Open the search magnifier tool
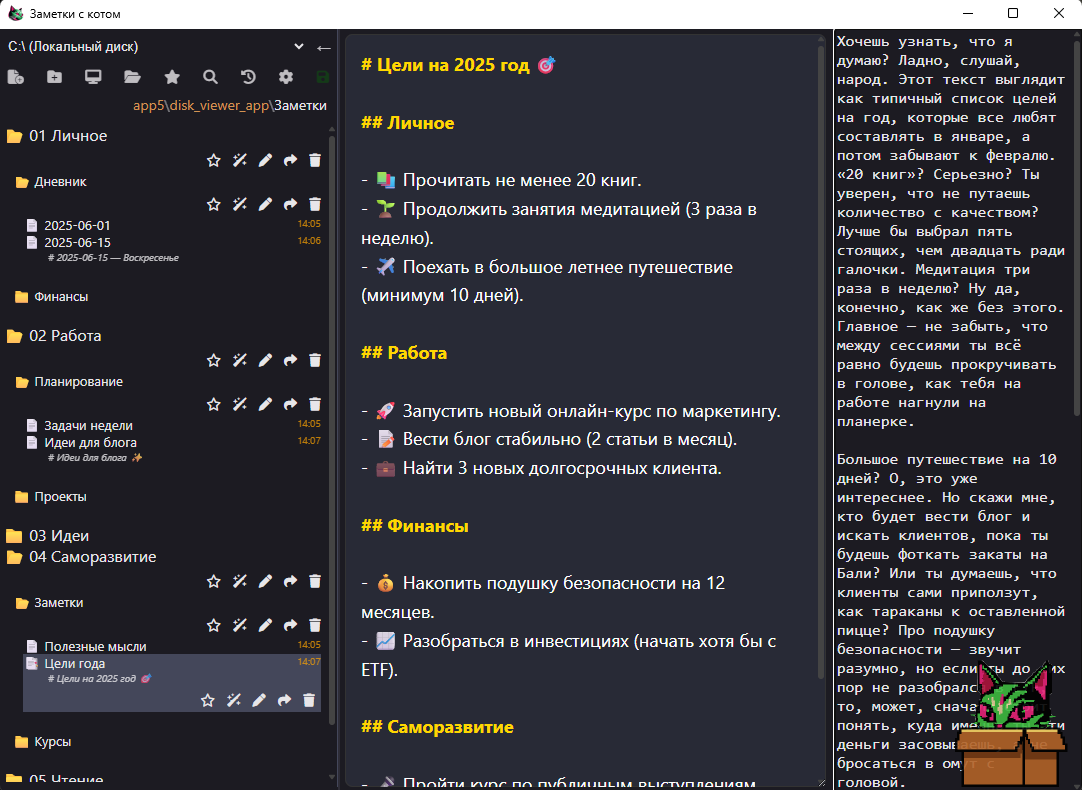The height and width of the screenshot is (790, 1082). tap(210, 77)
